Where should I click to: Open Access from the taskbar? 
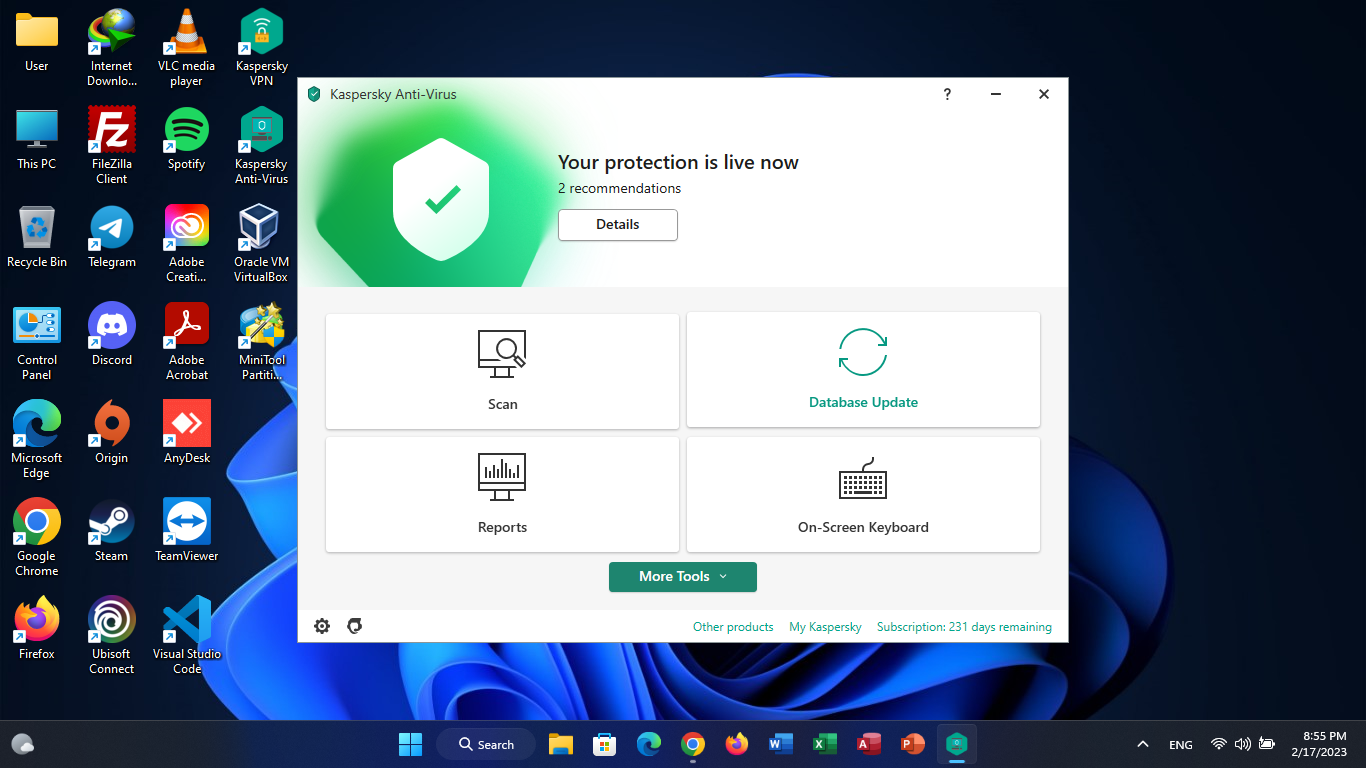(x=869, y=744)
